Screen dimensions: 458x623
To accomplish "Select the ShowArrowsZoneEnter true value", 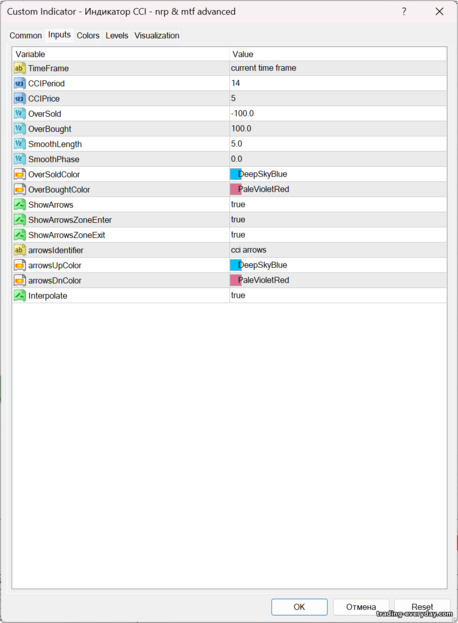I will click(x=238, y=219).
